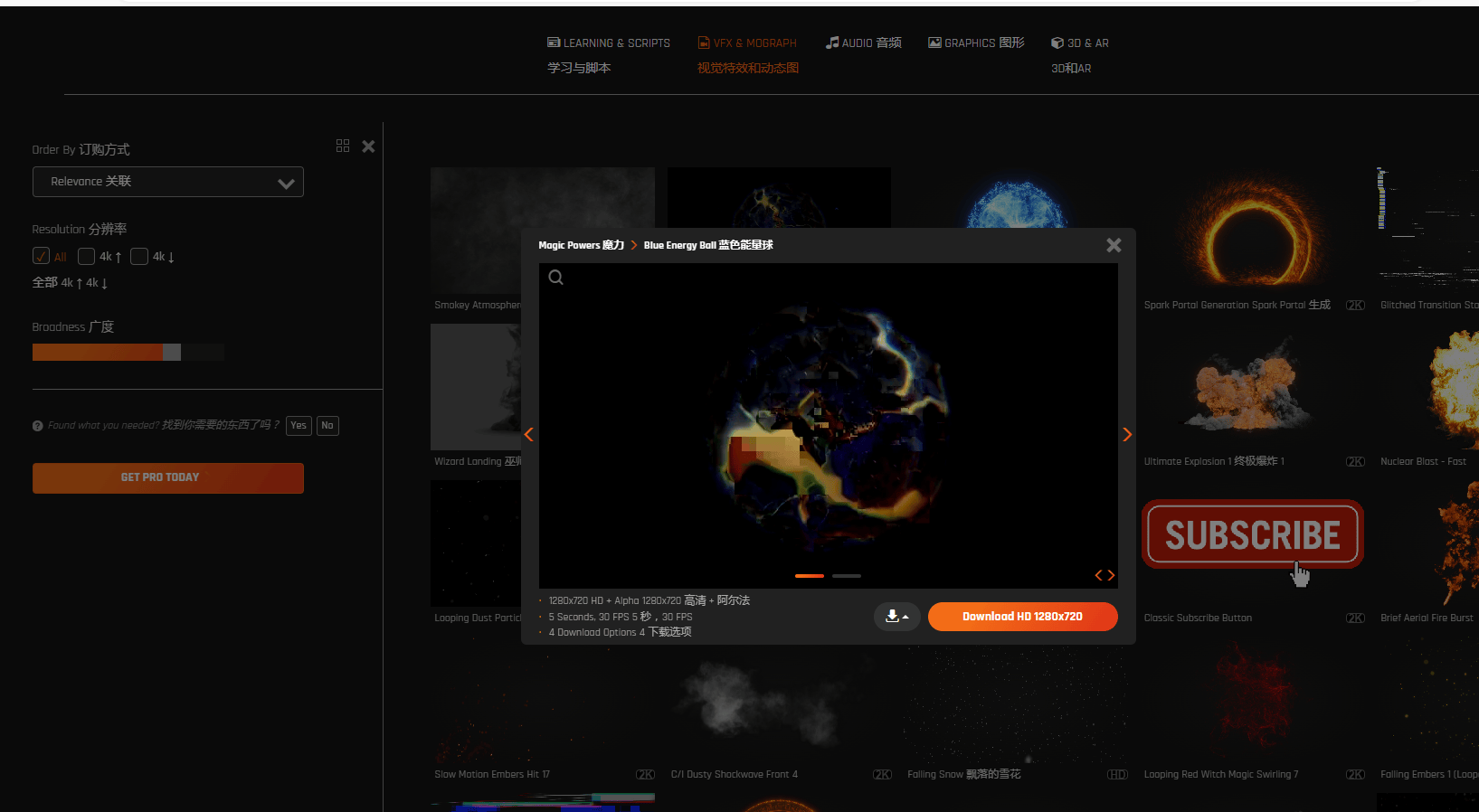The height and width of the screenshot is (812, 1479).
Task: Click the Get Pro Today button
Action: [168, 478]
